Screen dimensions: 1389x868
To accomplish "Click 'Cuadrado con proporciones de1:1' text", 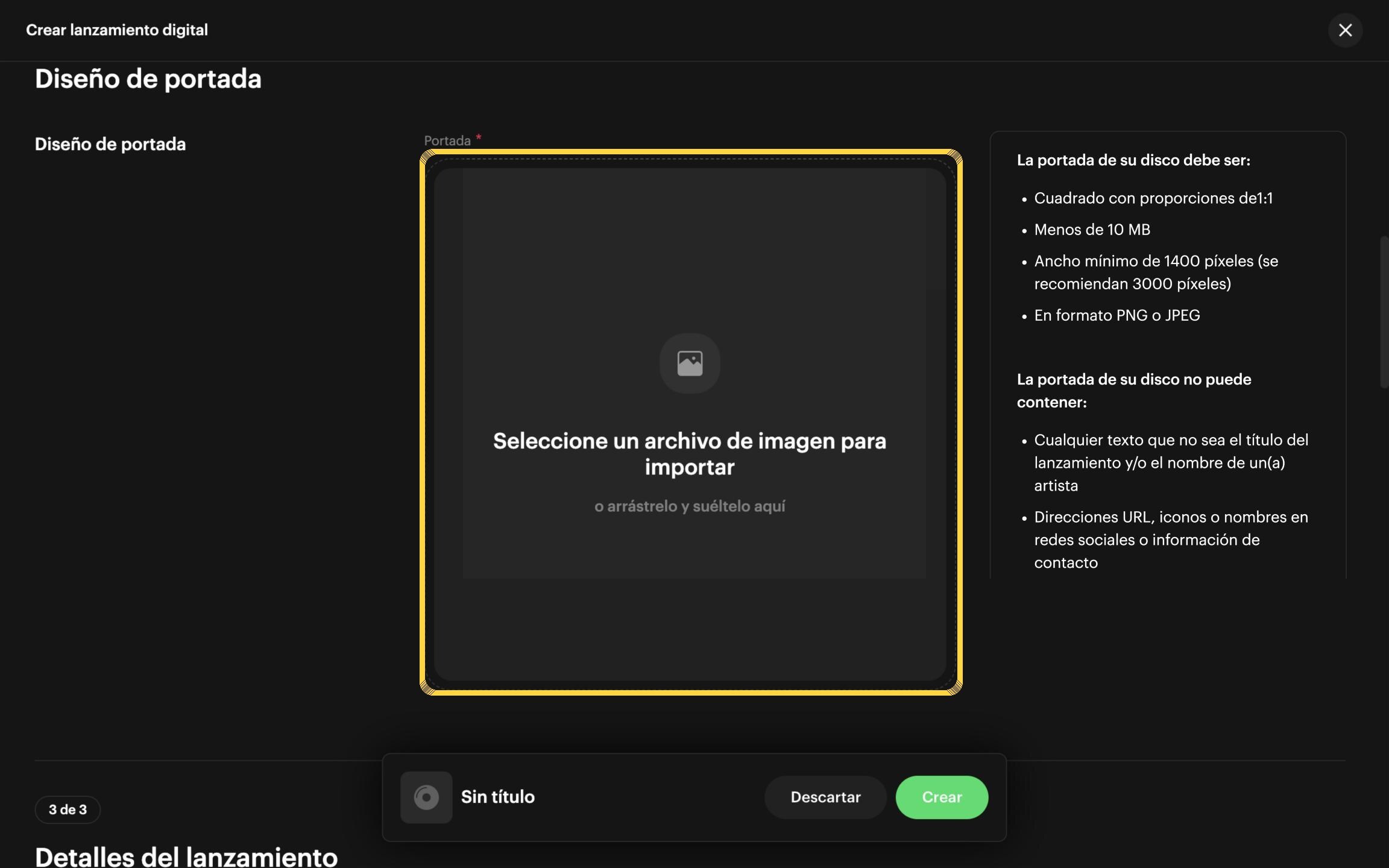I will point(1153,198).
